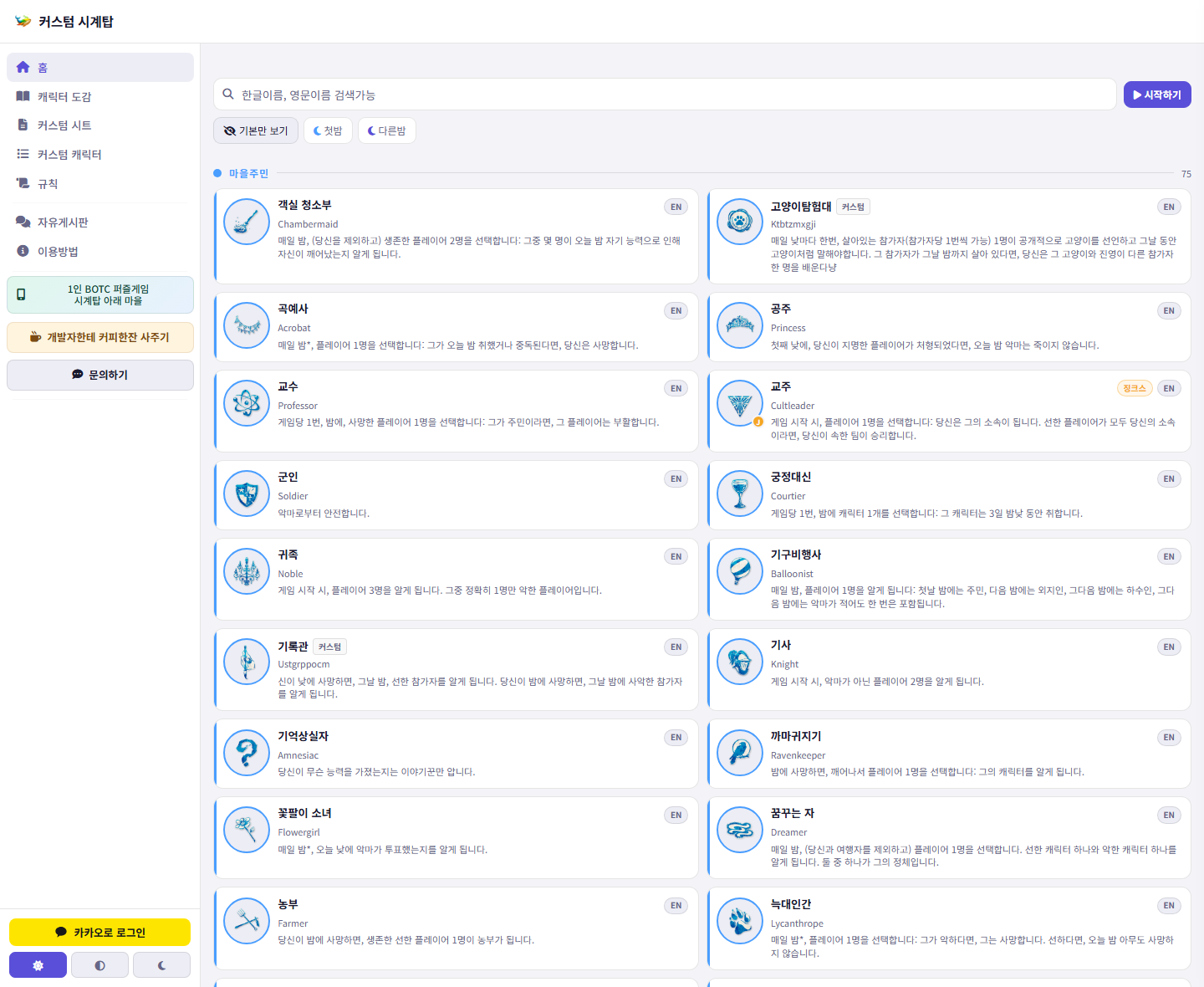The height and width of the screenshot is (987, 1204).
Task: Click the 'Noble' English name
Action: 290,575
